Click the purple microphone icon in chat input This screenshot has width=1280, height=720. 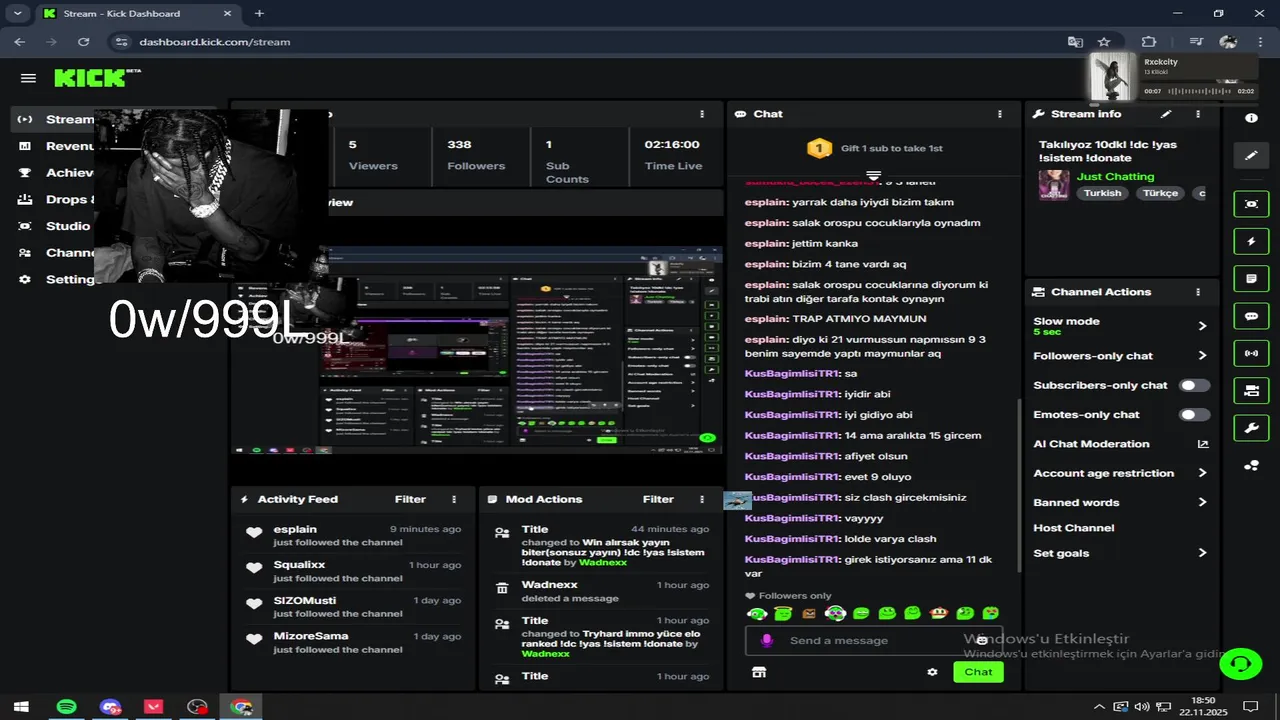[x=767, y=640]
